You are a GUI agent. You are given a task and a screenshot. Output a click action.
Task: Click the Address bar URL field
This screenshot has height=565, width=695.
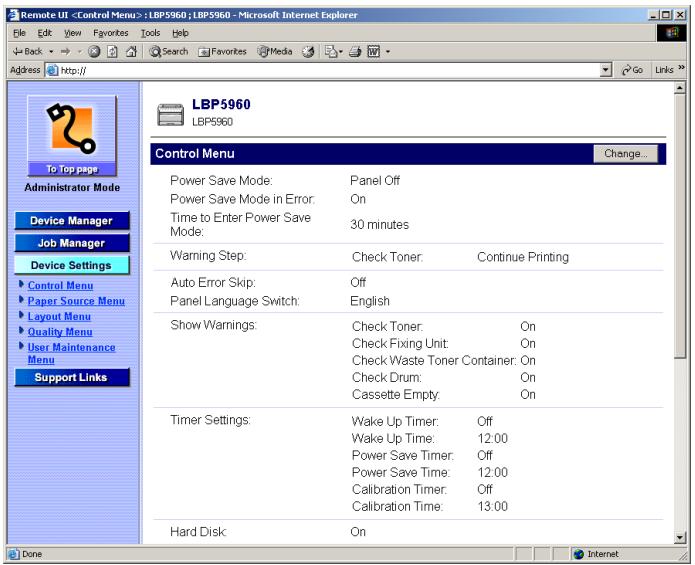tap(329, 70)
